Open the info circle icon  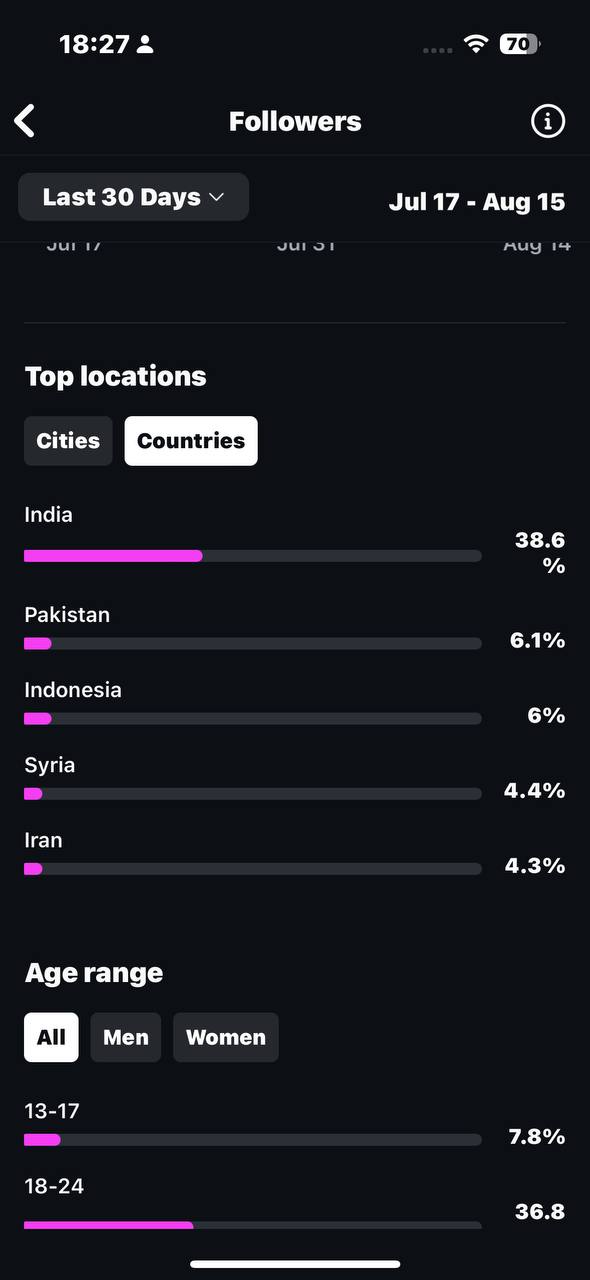(547, 121)
